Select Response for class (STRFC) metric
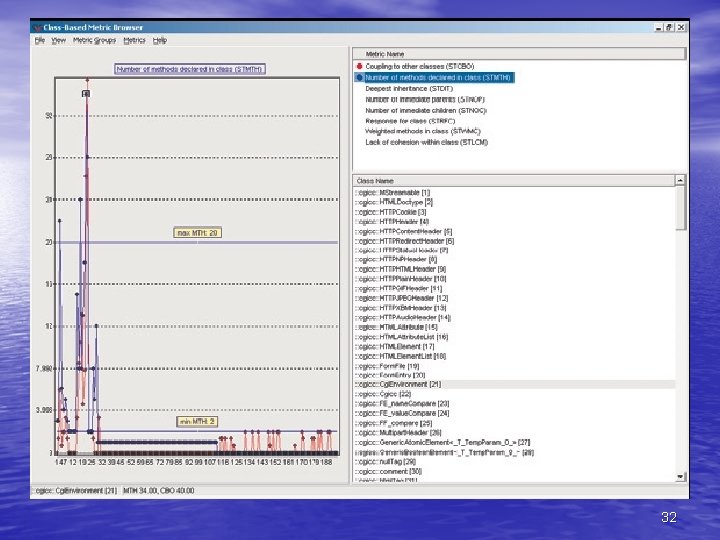720x540 pixels. tap(410, 121)
